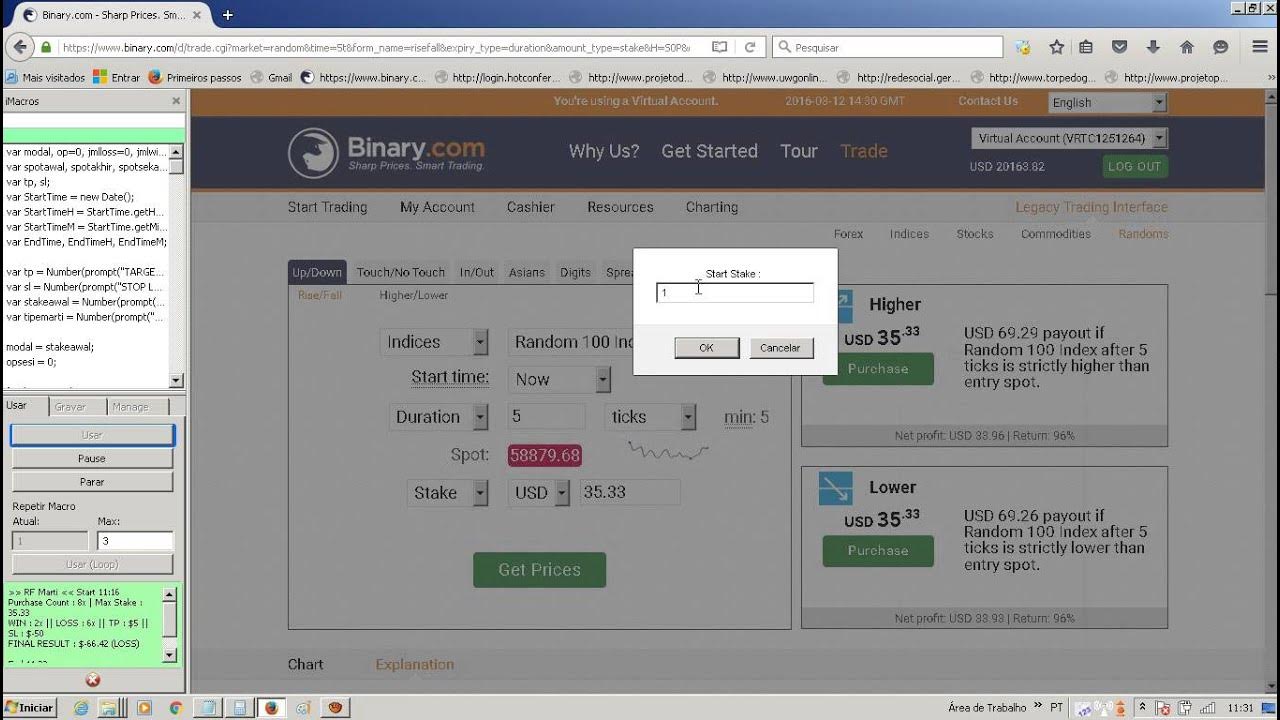Switch to the Gravar tab in iMacros
Screen dimensions: 1280x720
(x=70, y=407)
